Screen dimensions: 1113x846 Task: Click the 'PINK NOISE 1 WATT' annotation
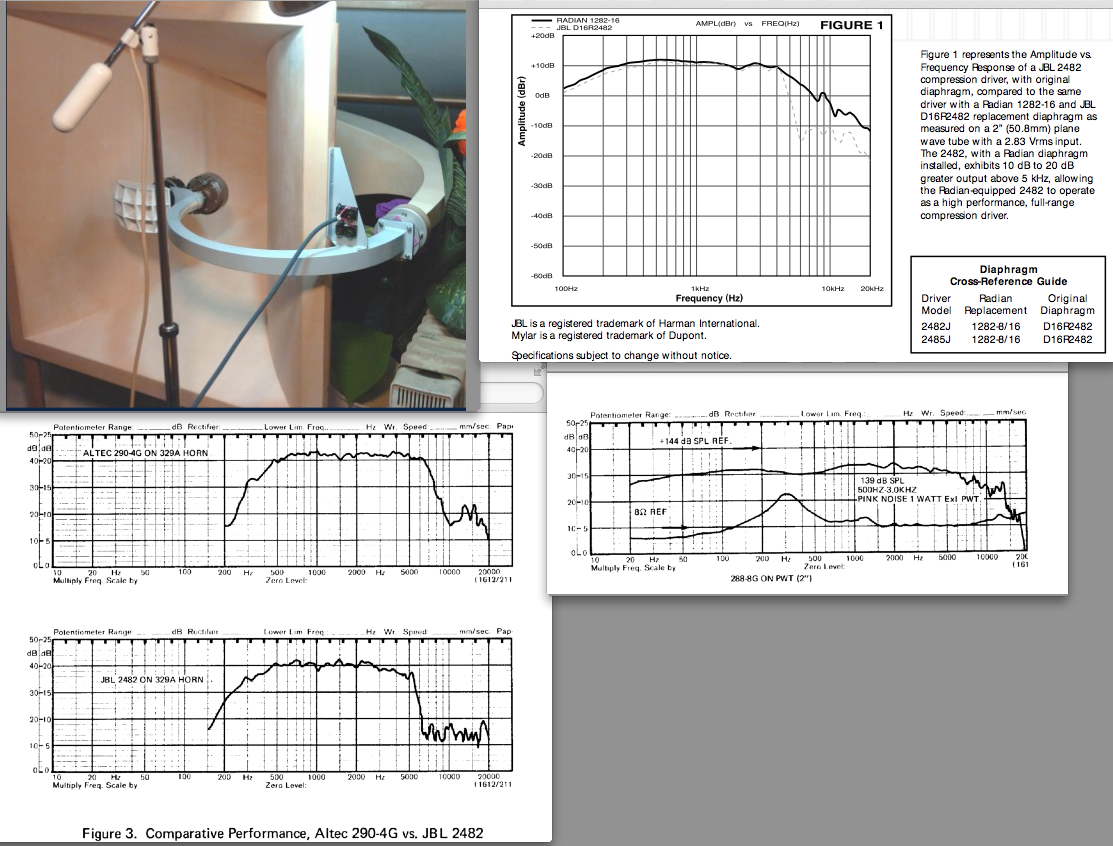pos(919,499)
